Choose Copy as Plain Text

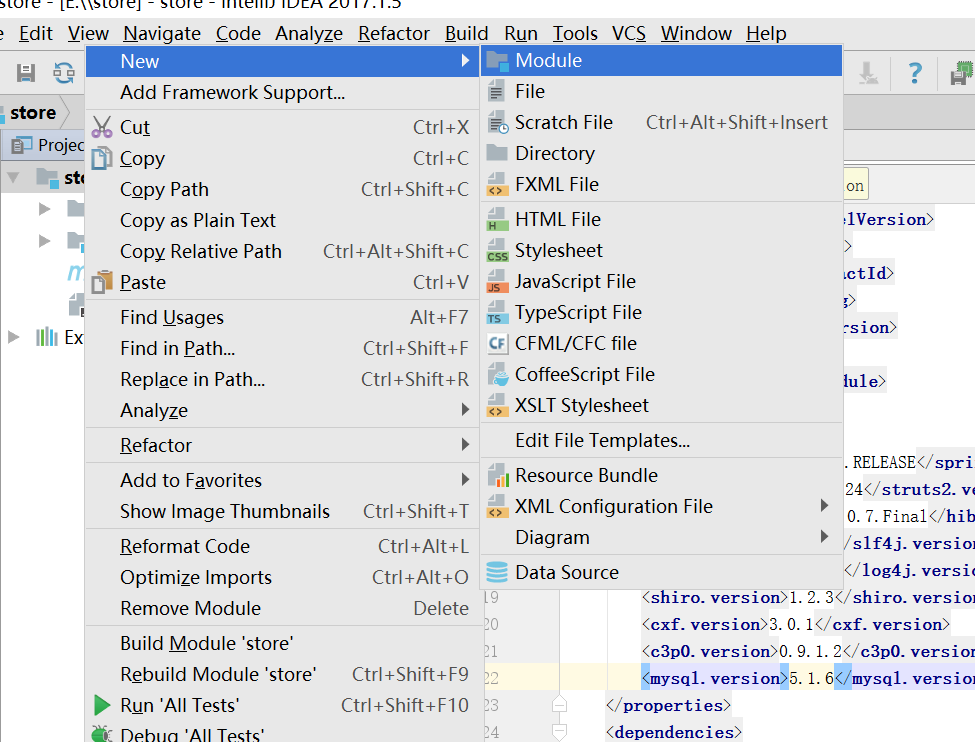(283, 220)
